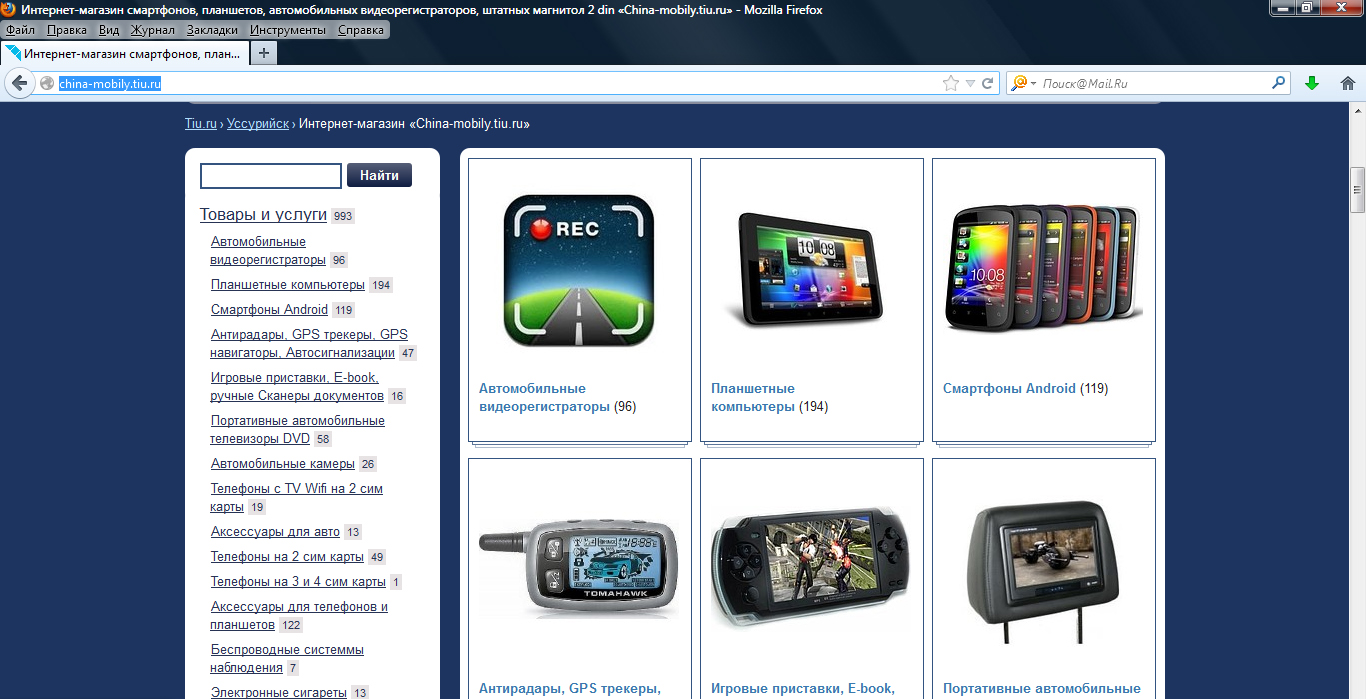Open the Downloads green arrow icon
This screenshot has width=1366, height=699.
coord(1312,84)
